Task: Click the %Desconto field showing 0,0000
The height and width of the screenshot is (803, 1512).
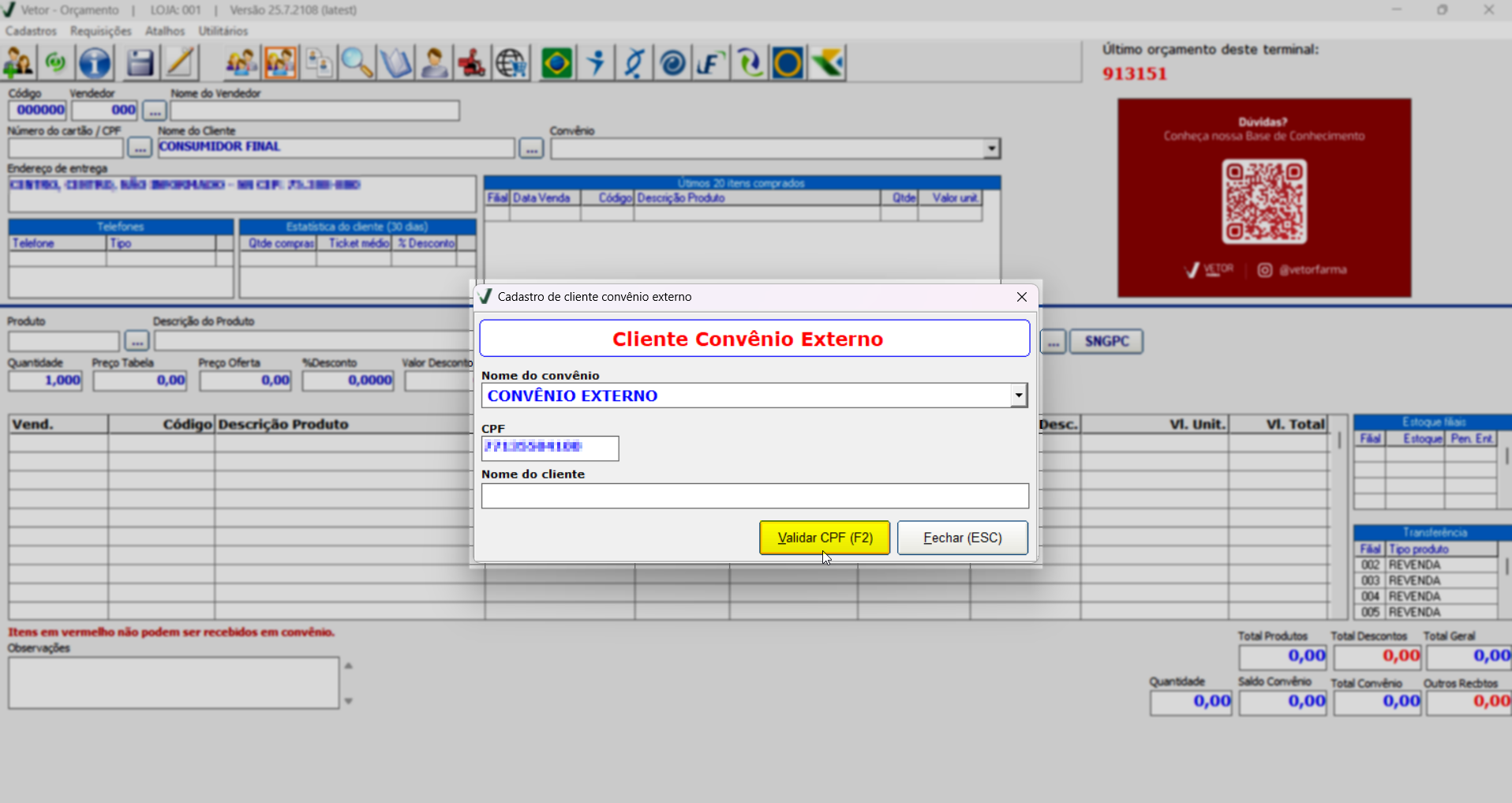Action: 348,381
